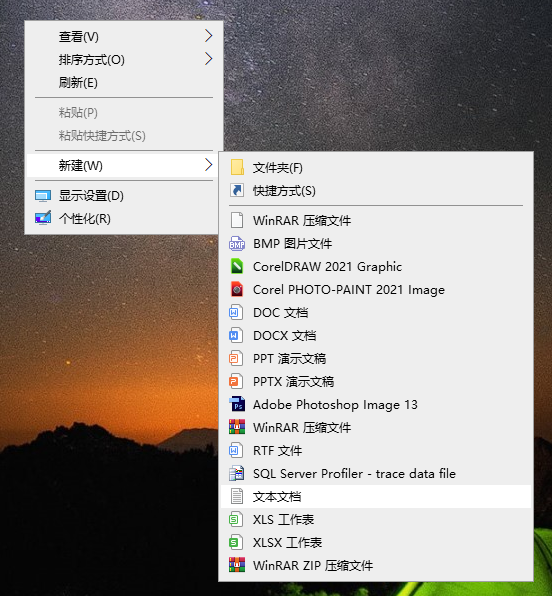Click the orange PPTX 演示文稿 icon
The height and width of the screenshot is (596, 552).
click(236, 382)
